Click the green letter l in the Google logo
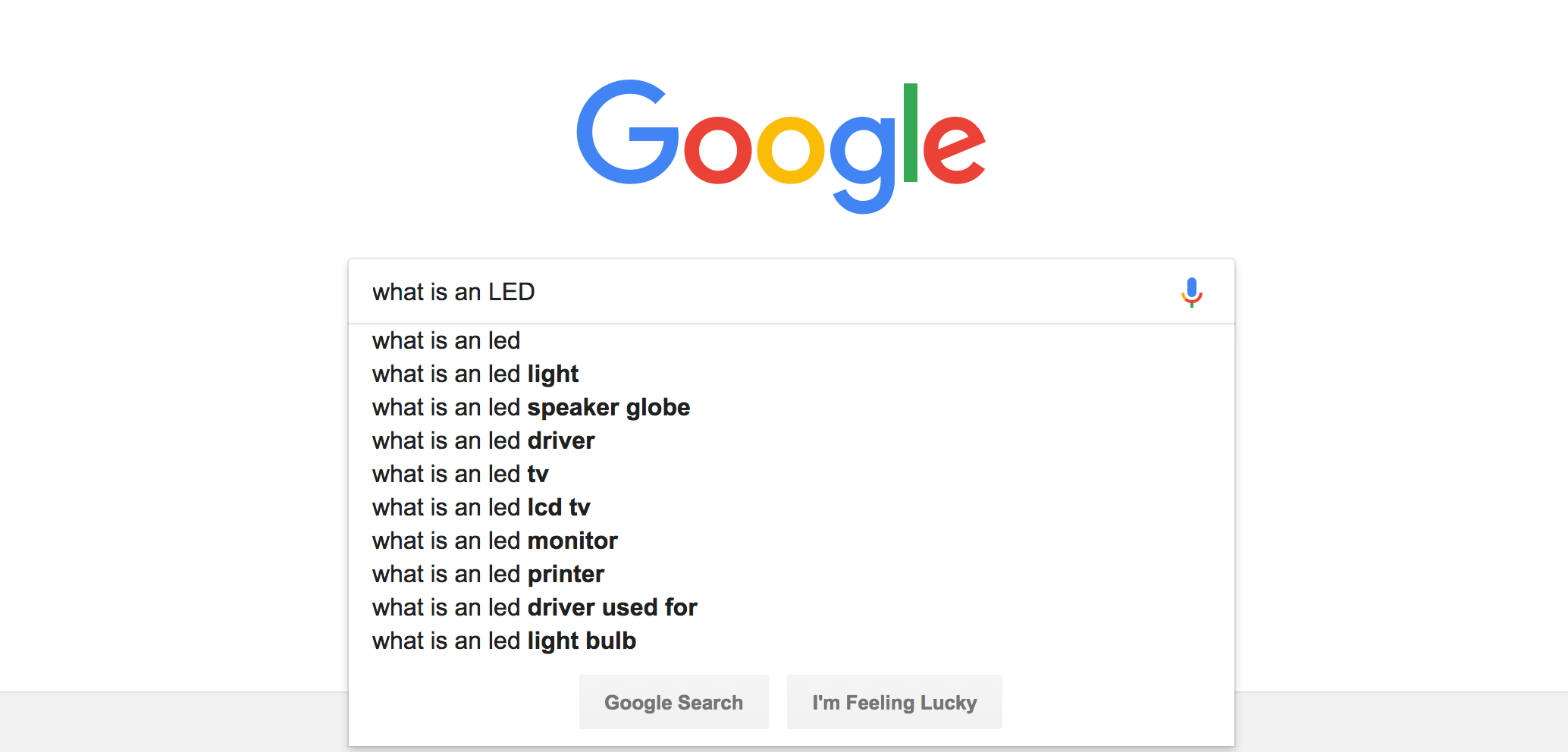The image size is (1568, 752). (911, 133)
